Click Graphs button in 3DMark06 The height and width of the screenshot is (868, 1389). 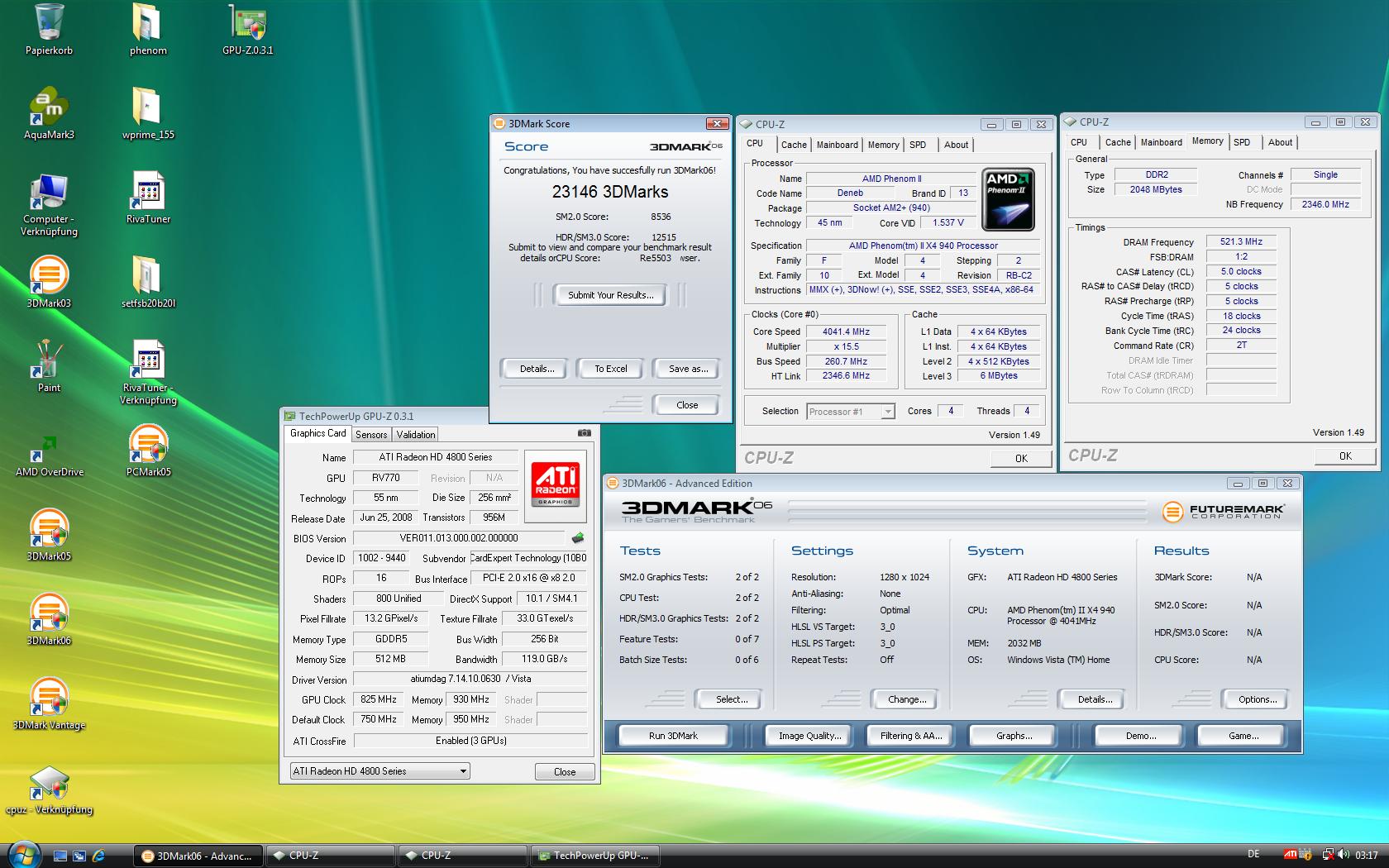click(1014, 736)
